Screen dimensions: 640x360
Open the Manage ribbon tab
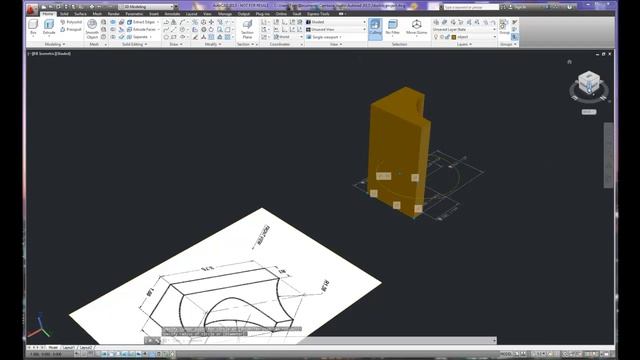coord(225,14)
